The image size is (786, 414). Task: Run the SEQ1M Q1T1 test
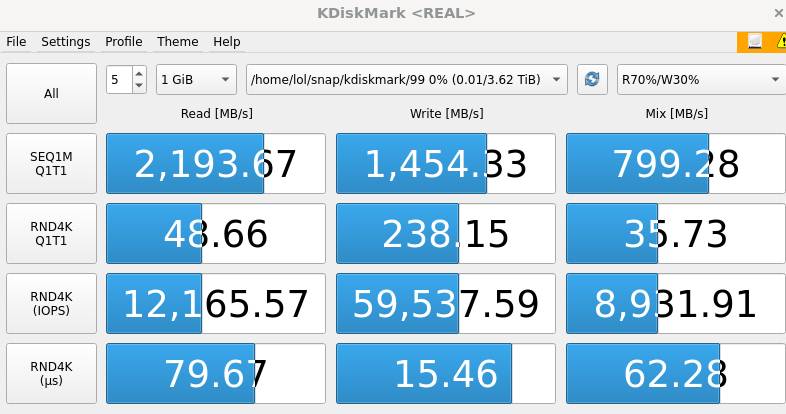[x=51, y=164]
